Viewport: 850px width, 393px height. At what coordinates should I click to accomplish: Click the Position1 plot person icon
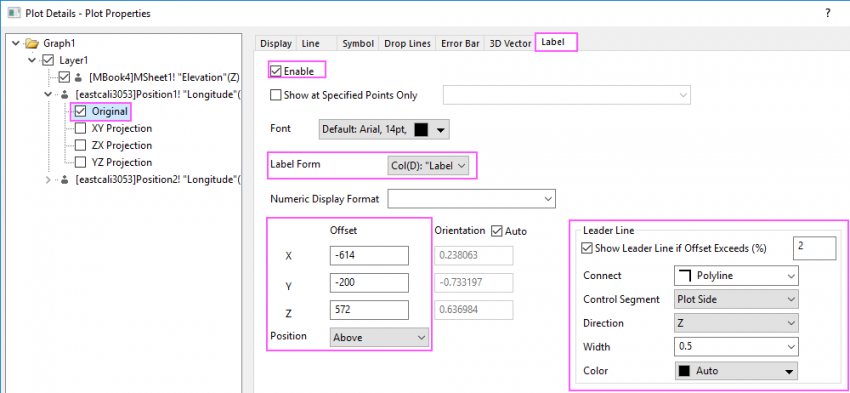[x=66, y=94]
